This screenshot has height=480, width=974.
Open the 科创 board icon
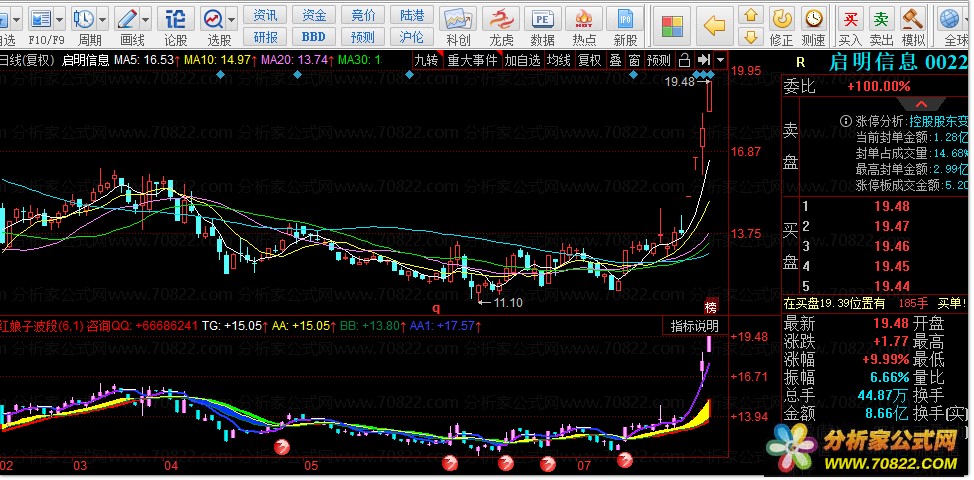458,19
